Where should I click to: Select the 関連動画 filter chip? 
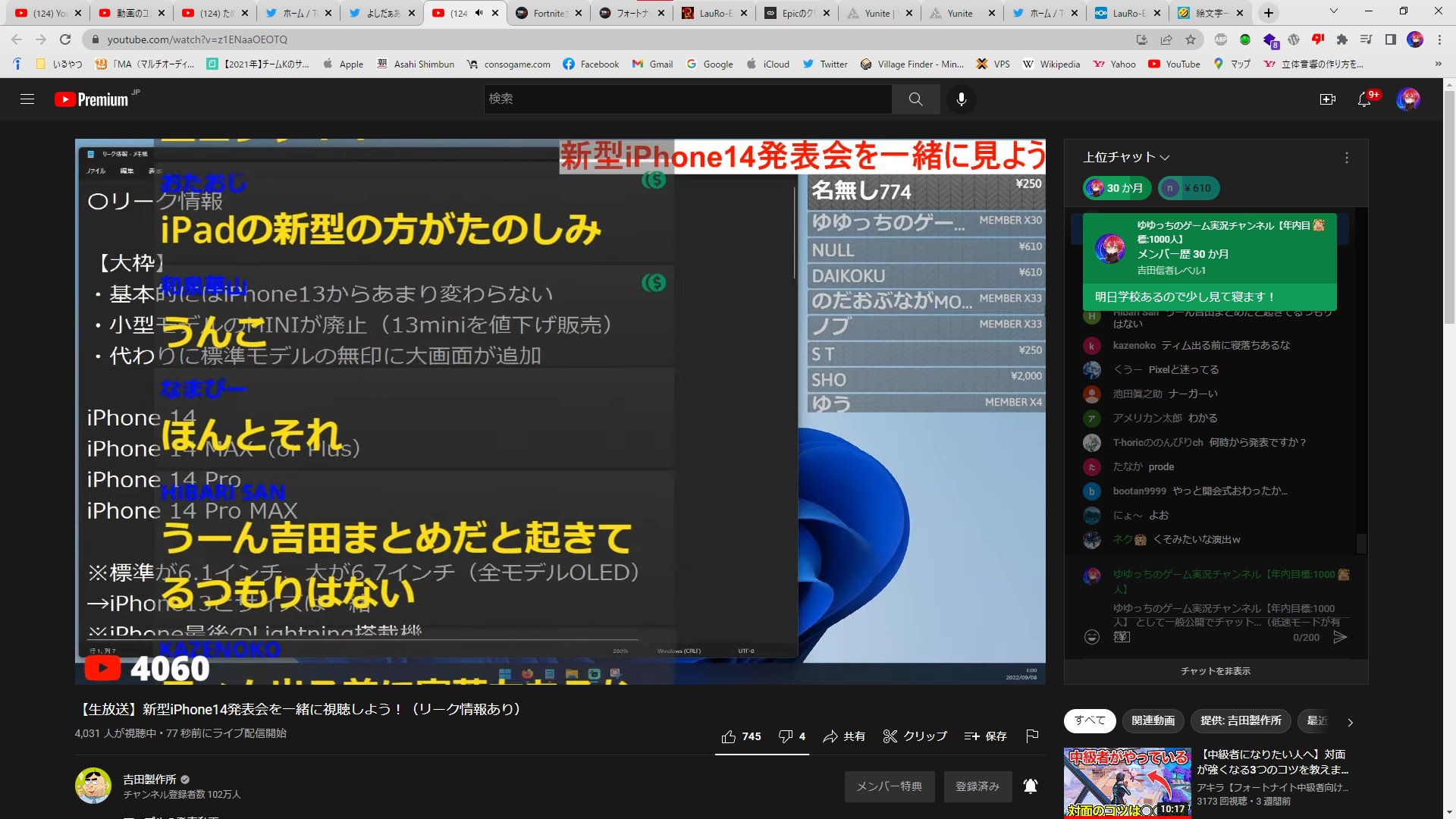[x=1153, y=720]
